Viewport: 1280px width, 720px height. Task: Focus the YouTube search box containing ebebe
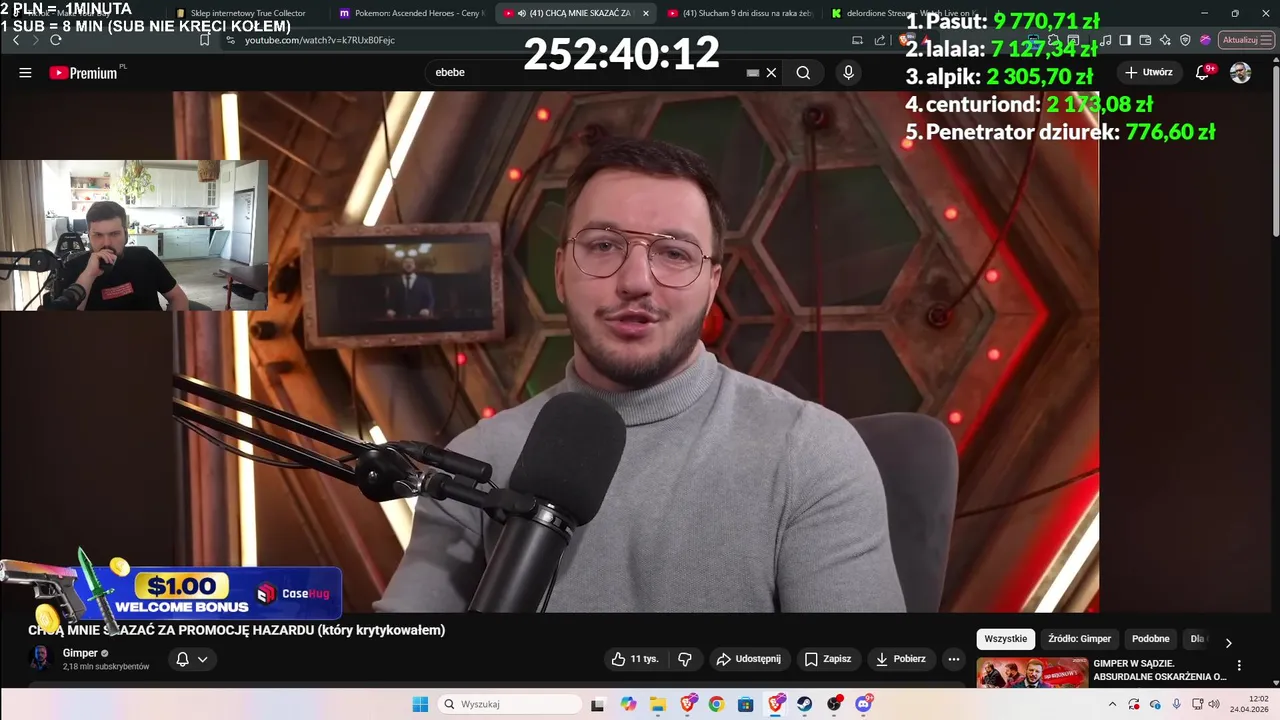tap(590, 73)
